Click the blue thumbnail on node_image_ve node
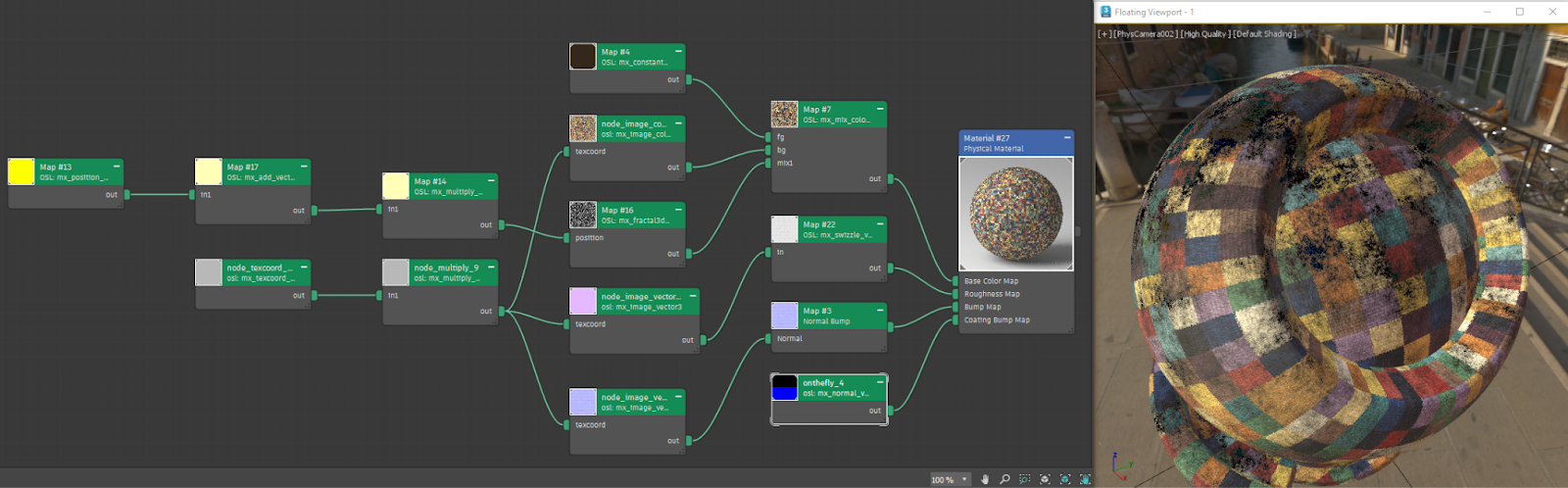The height and width of the screenshot is (488, 1568). (583, 402)
